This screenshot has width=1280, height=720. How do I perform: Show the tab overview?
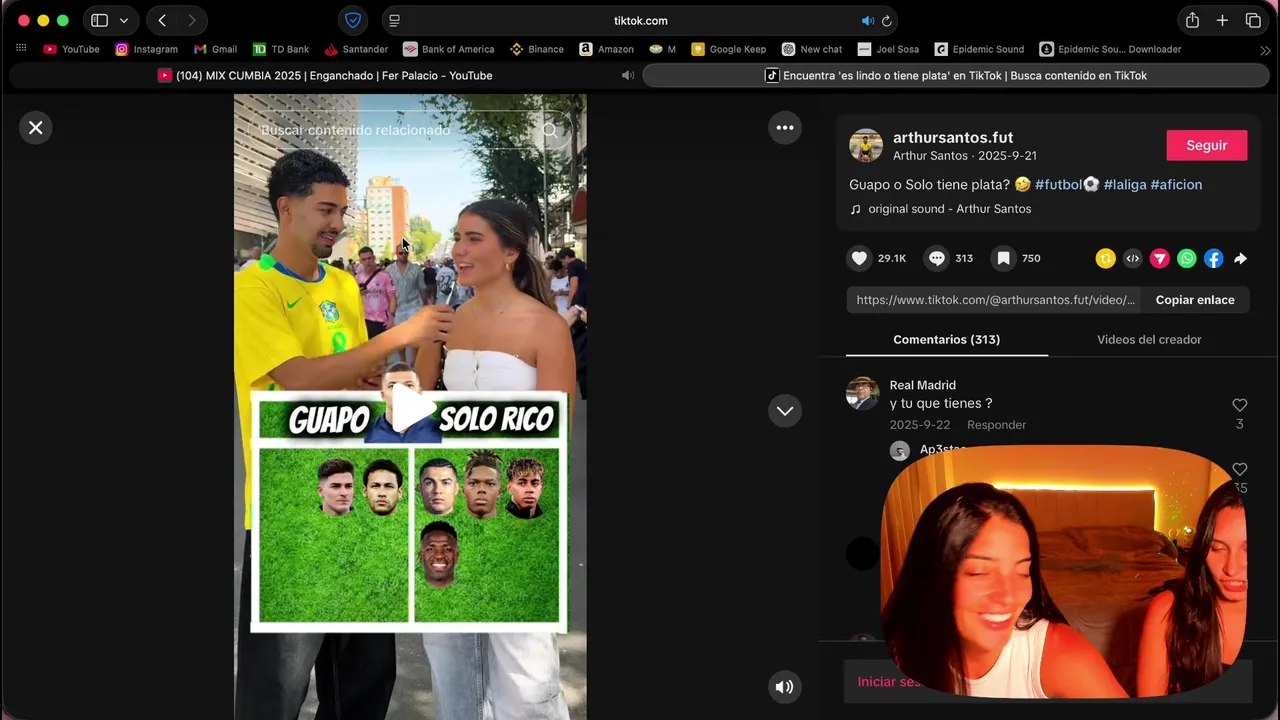tap(1253, 20)
